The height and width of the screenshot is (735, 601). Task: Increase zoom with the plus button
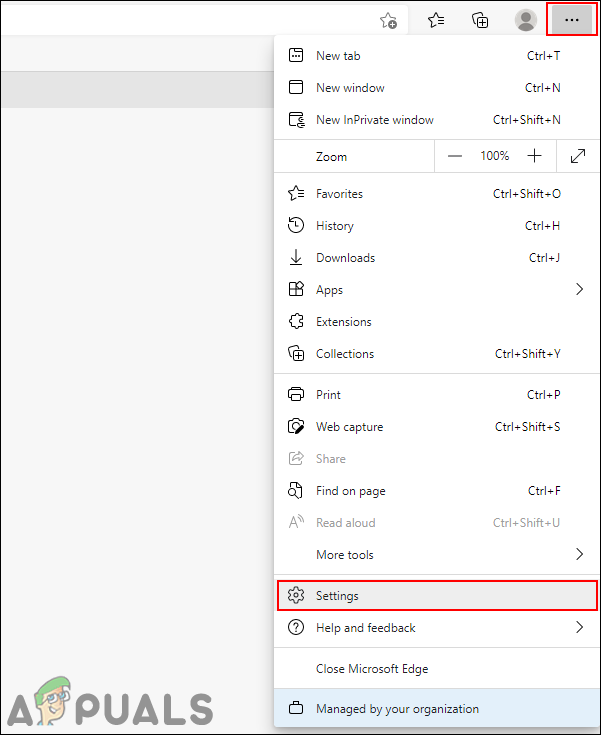click(535, 156)
